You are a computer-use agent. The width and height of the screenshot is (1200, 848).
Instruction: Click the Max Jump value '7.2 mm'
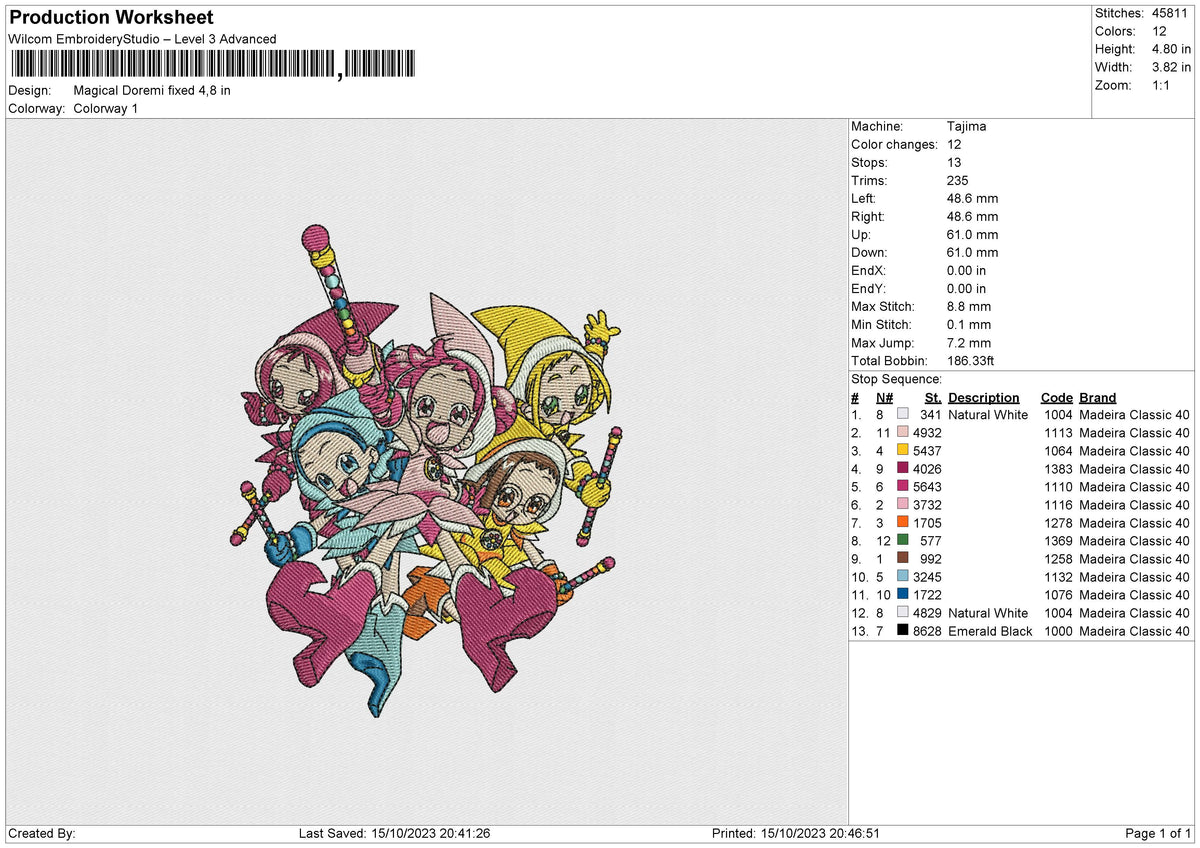pyautogui.click(x=969, y=343)
